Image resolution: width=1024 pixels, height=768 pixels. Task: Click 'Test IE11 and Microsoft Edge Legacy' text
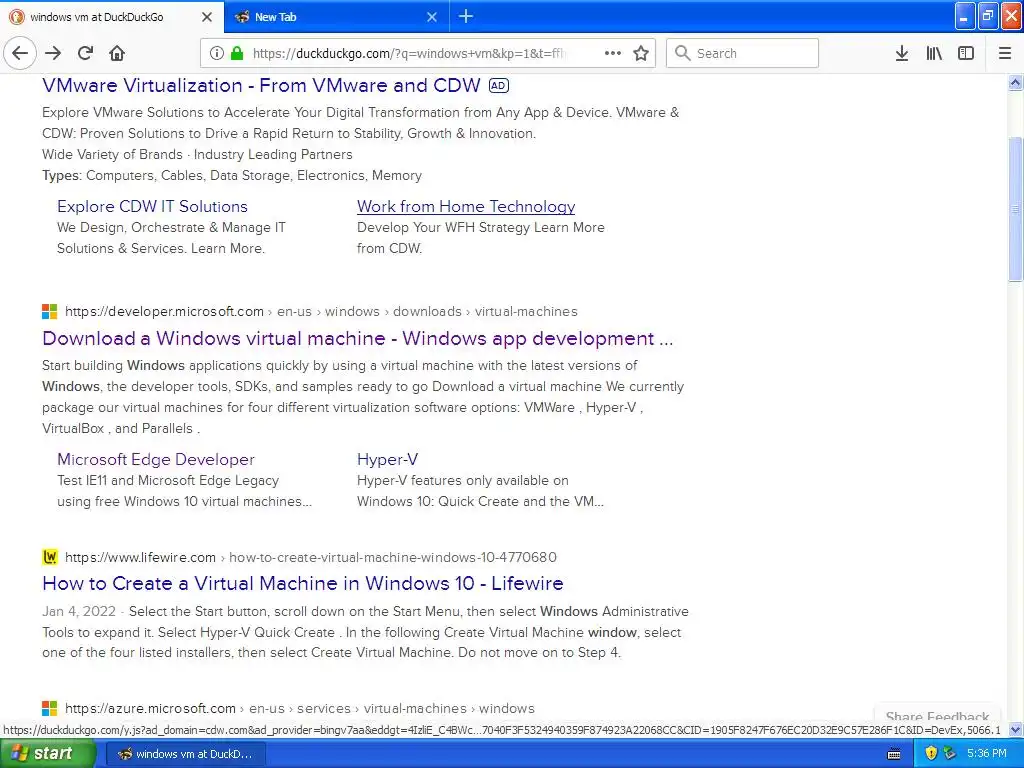tap(168, 480)
